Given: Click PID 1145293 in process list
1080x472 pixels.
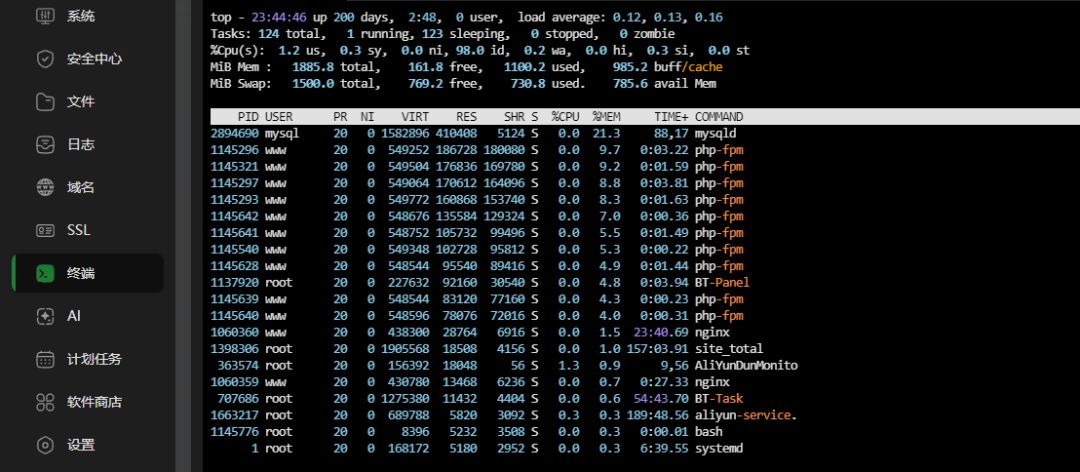Looking at the screenshot, I should (235, 200).
